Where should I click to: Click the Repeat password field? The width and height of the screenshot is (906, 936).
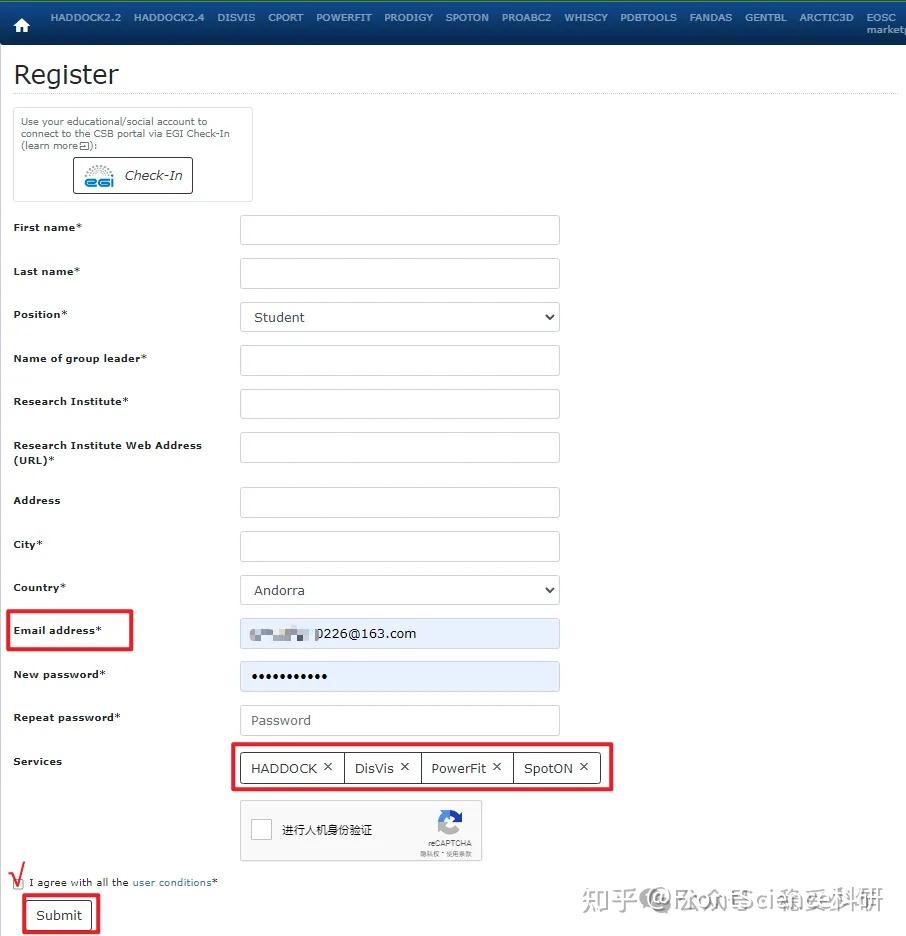tap(400, 721)
